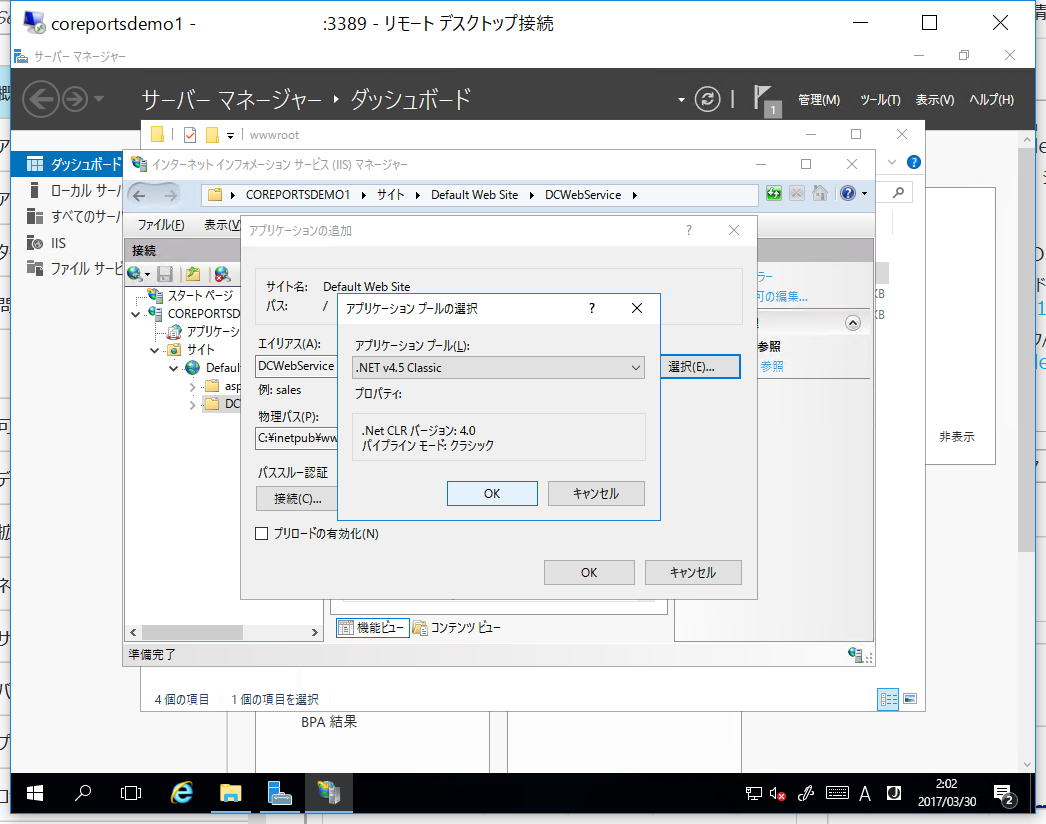Open the dropdown arrow beside IIS help icon
This screenshot has height=824, width=1046.
pos(865,193)
